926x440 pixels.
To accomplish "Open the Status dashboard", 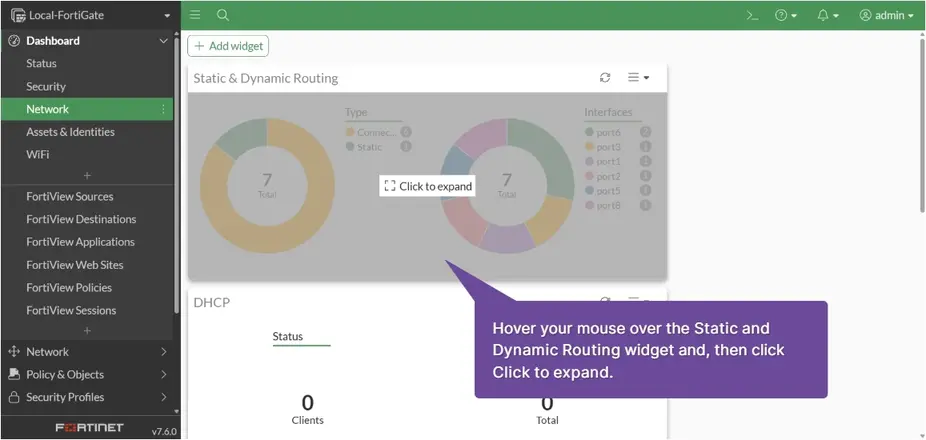I will (41, 63).
